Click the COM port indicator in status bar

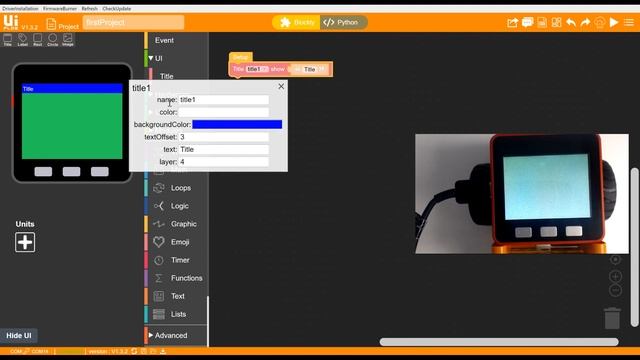point(29,351)
